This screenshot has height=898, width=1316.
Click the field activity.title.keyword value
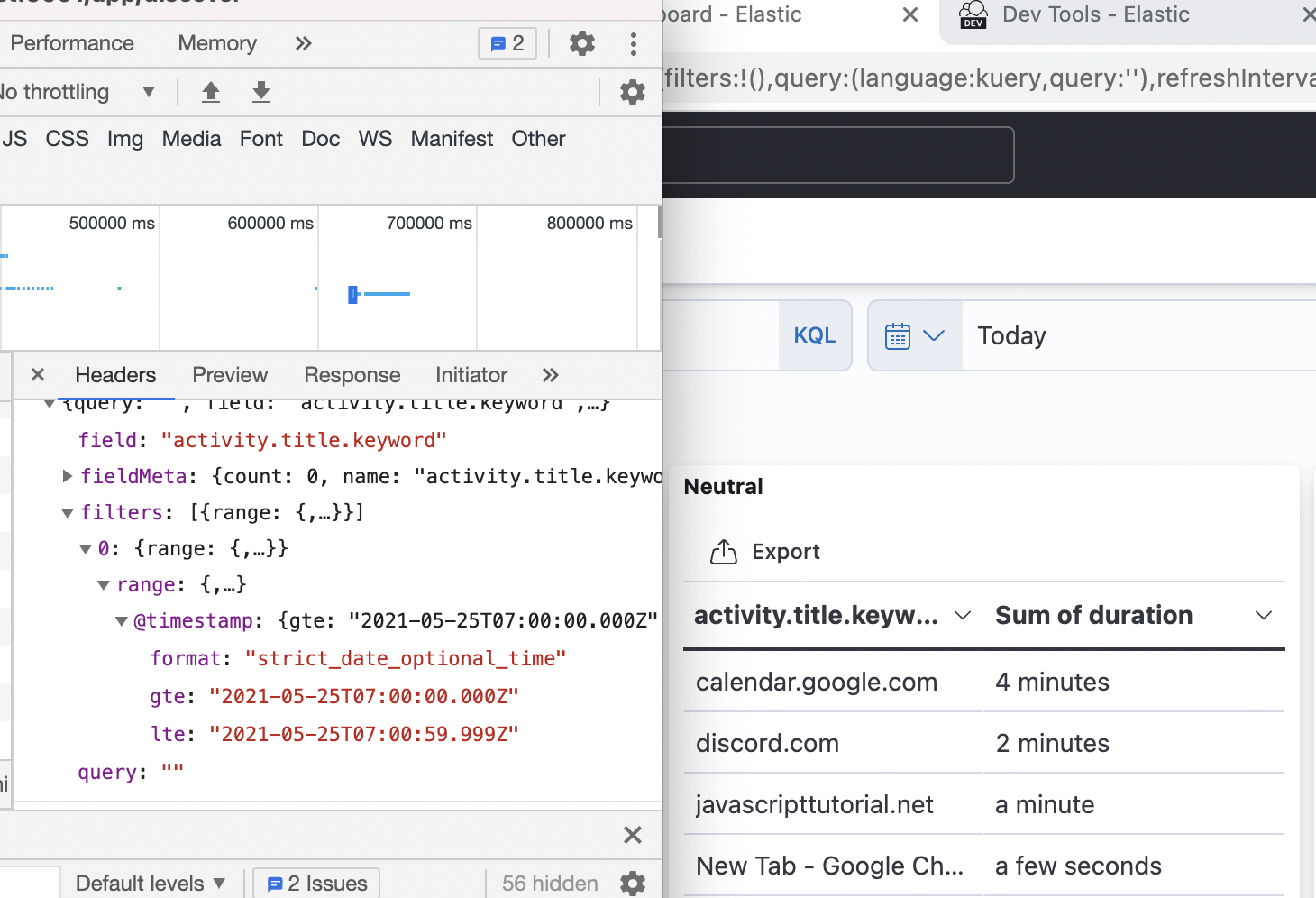pyautogui.click(x=304, y=440)
